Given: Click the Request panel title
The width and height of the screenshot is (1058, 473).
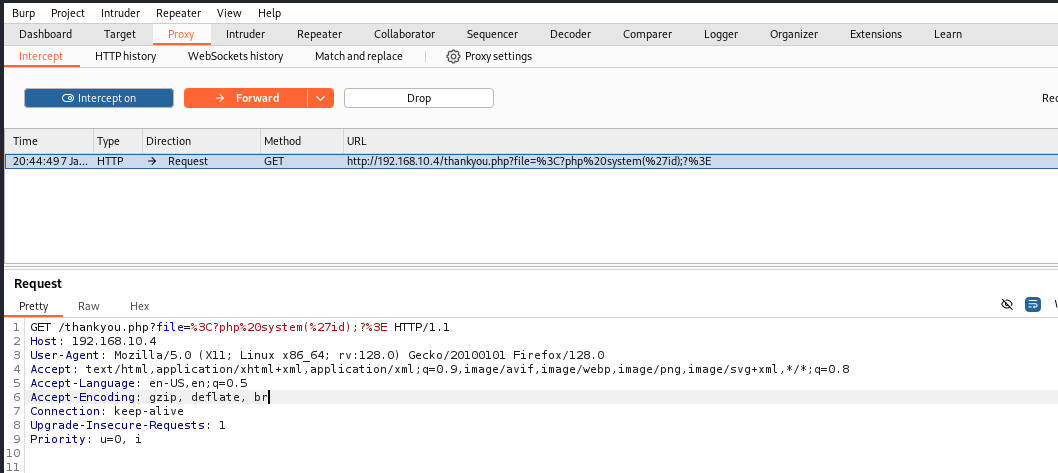Looking at the screenshot, I should tap(38, 283).
